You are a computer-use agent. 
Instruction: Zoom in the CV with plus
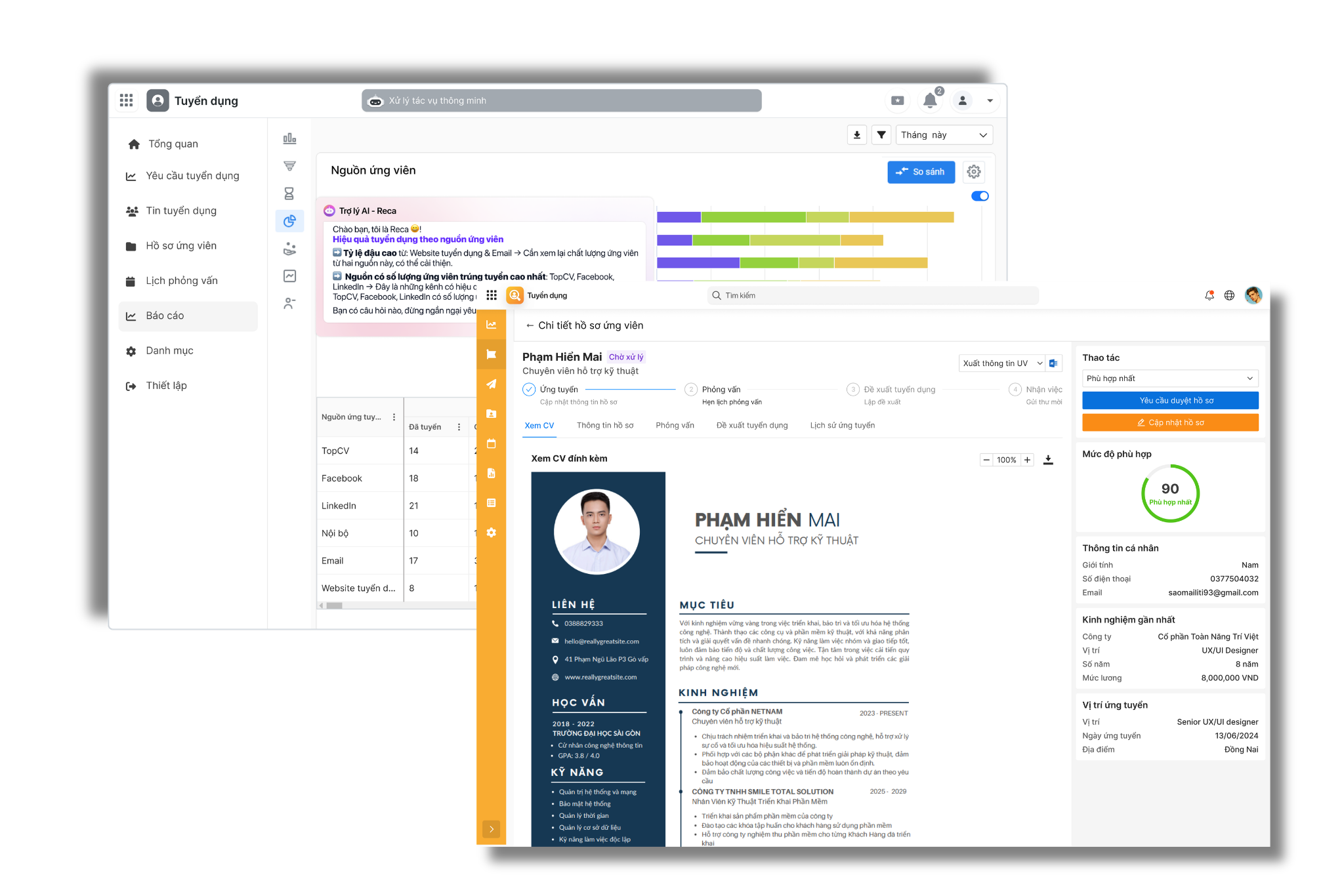(1027, 460)
